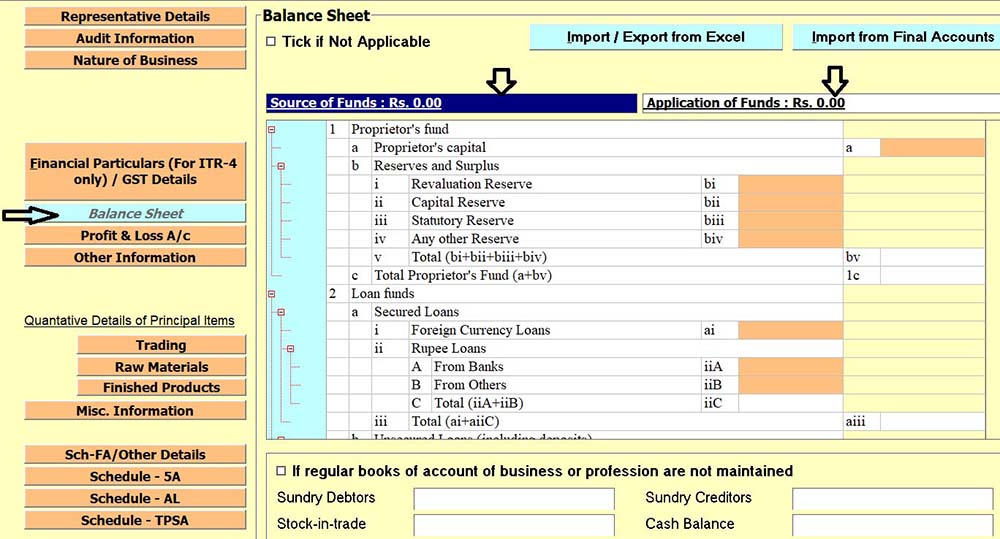Tick the 'Tick if Not Applicable' checkbox

coord(271,42)
